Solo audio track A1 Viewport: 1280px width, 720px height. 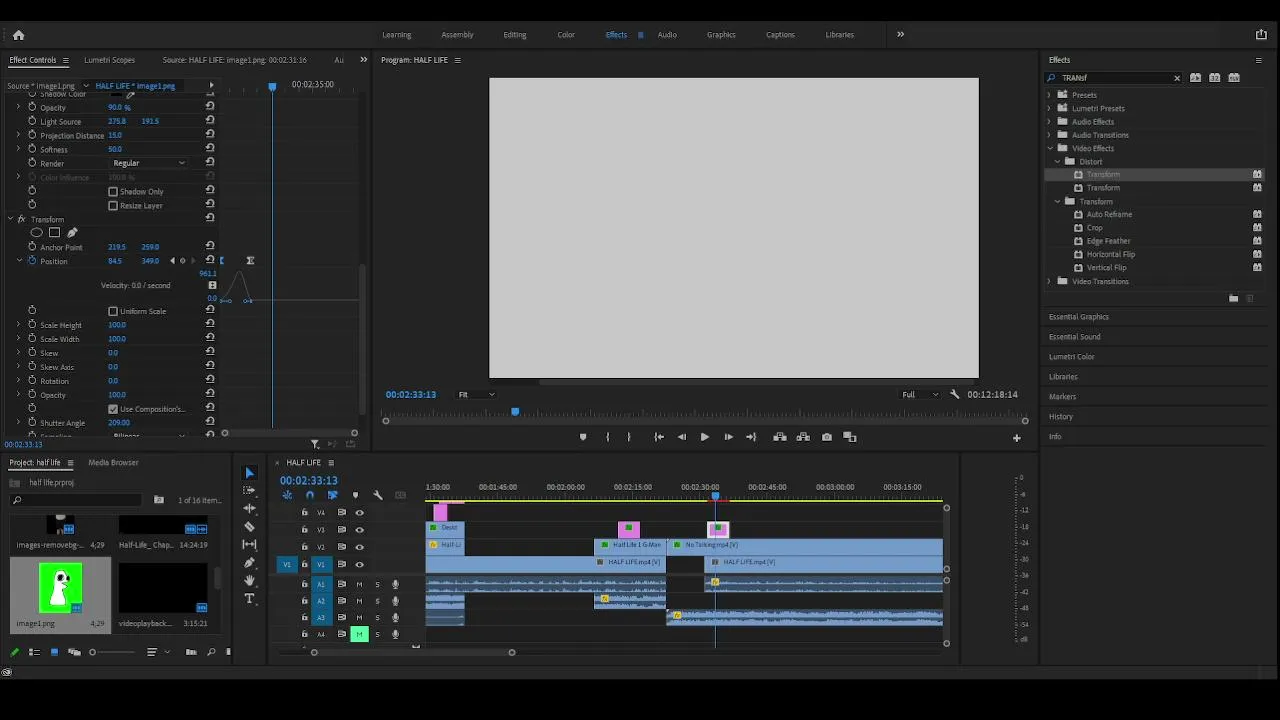[x=377, y=584]
